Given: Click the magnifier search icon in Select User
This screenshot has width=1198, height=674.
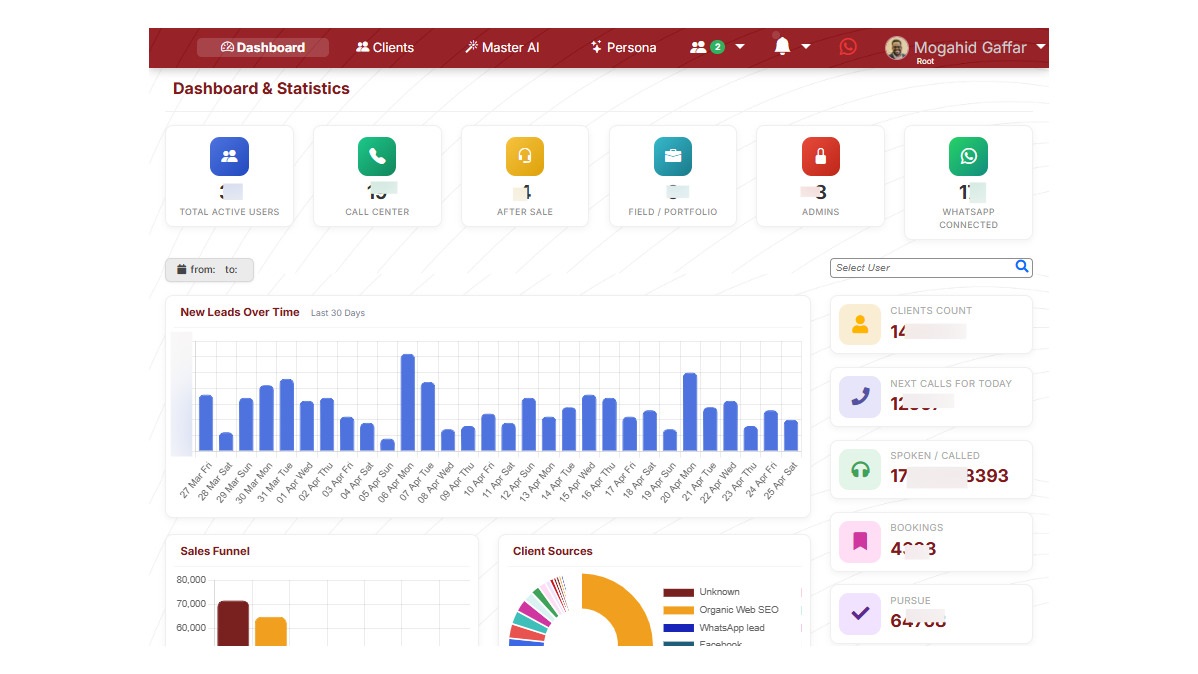Looking at the screenshot, I should (1022, 267).
